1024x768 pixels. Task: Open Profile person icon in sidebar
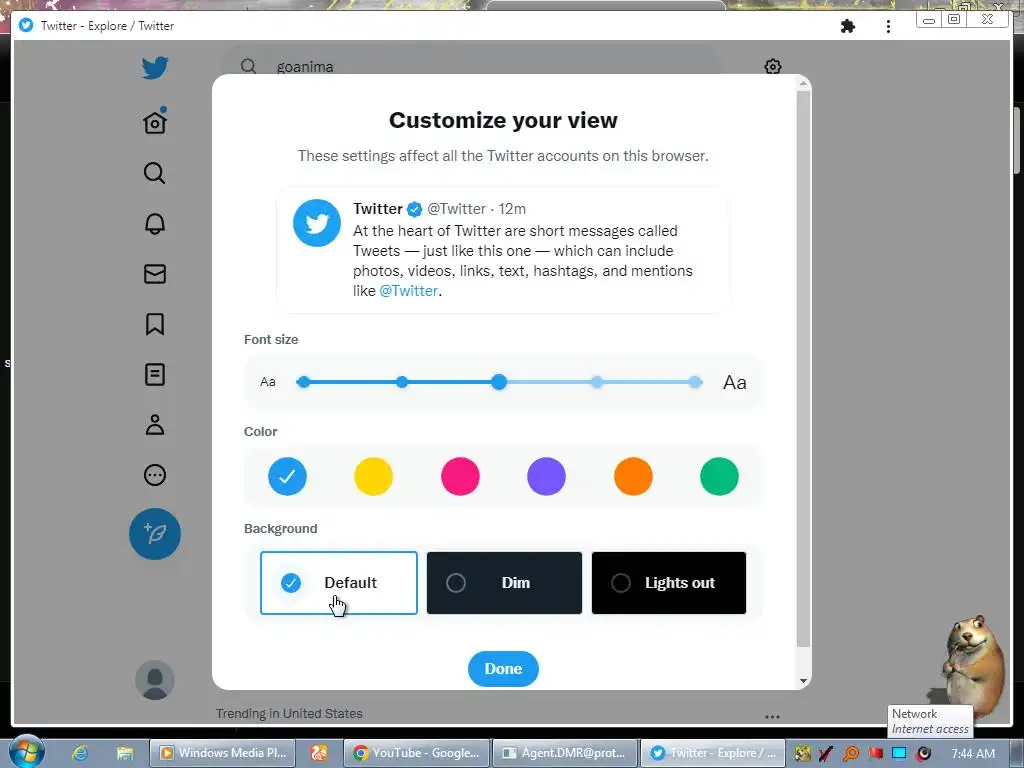(155, 424)
